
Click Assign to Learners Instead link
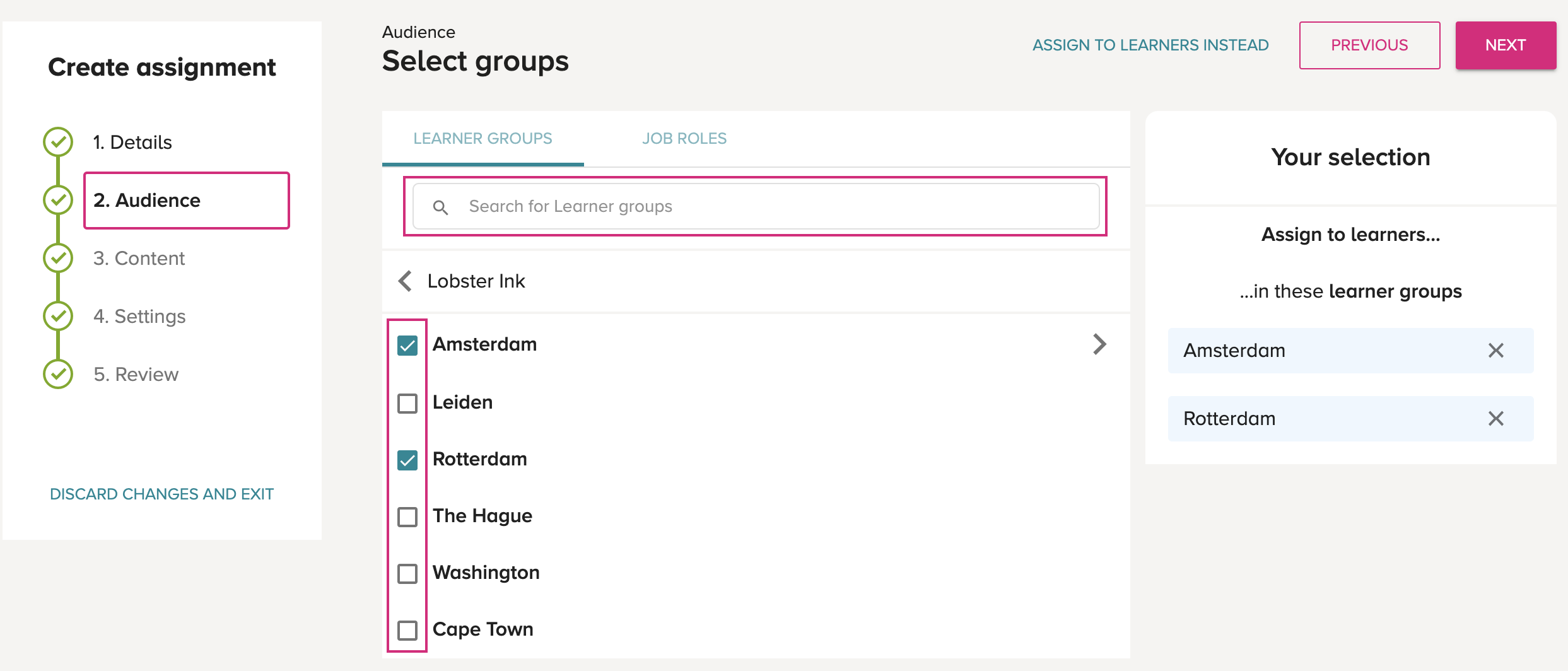tap(1150, 45)
